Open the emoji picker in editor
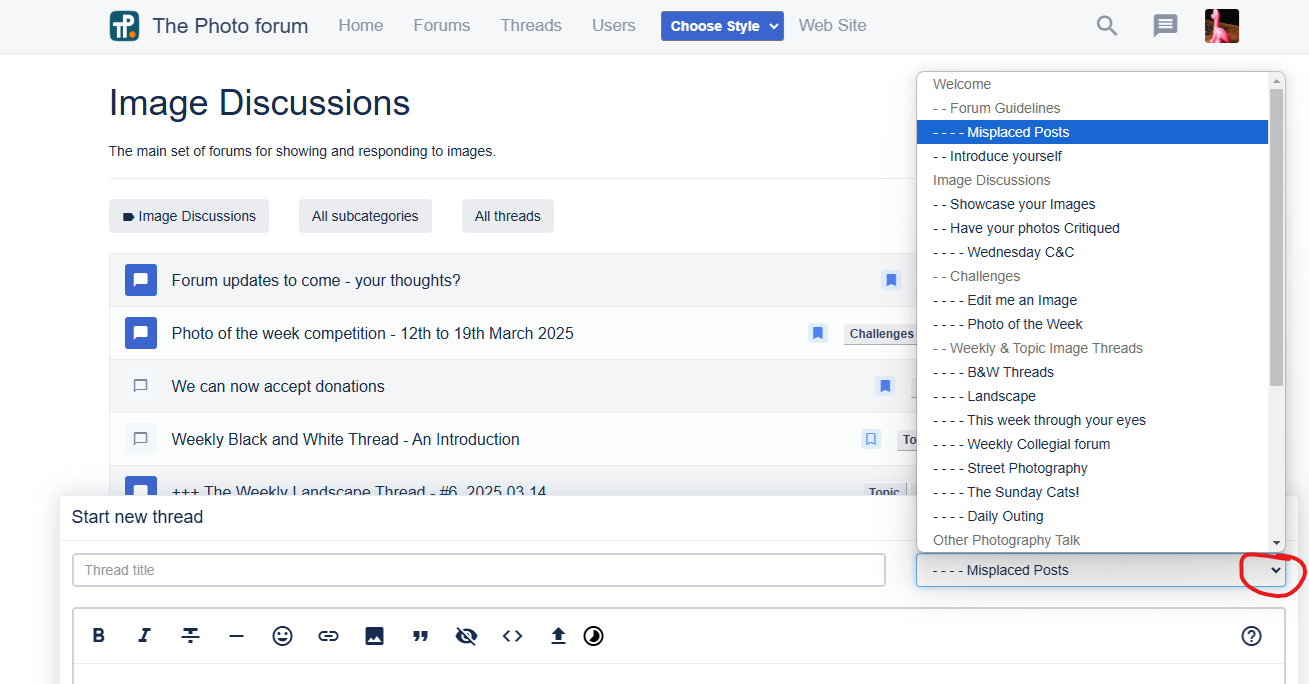The image size is (1309, 684). (283, 636)
